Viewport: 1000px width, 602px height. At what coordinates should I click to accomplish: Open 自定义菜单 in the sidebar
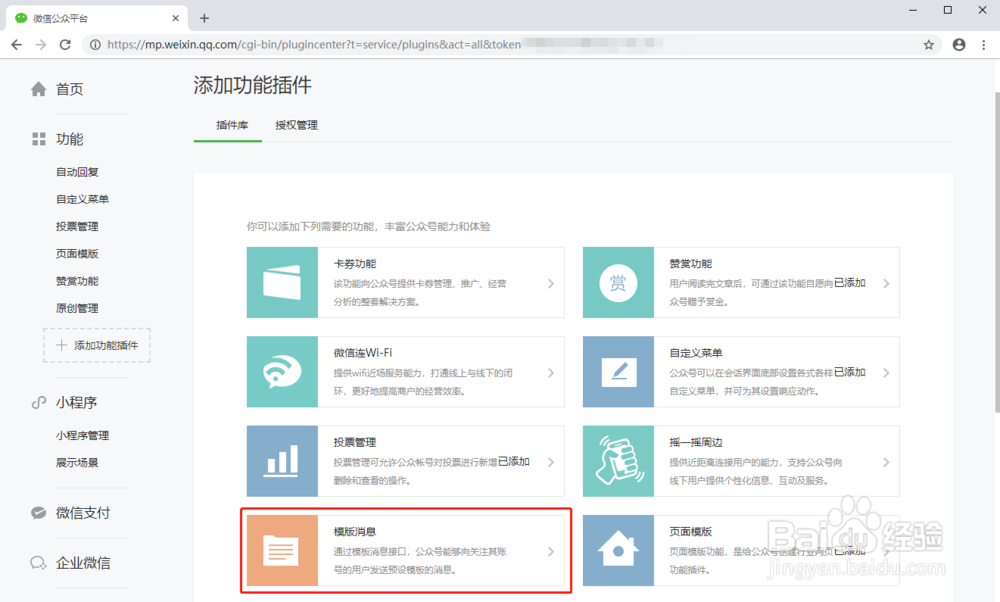click(82, 199)
